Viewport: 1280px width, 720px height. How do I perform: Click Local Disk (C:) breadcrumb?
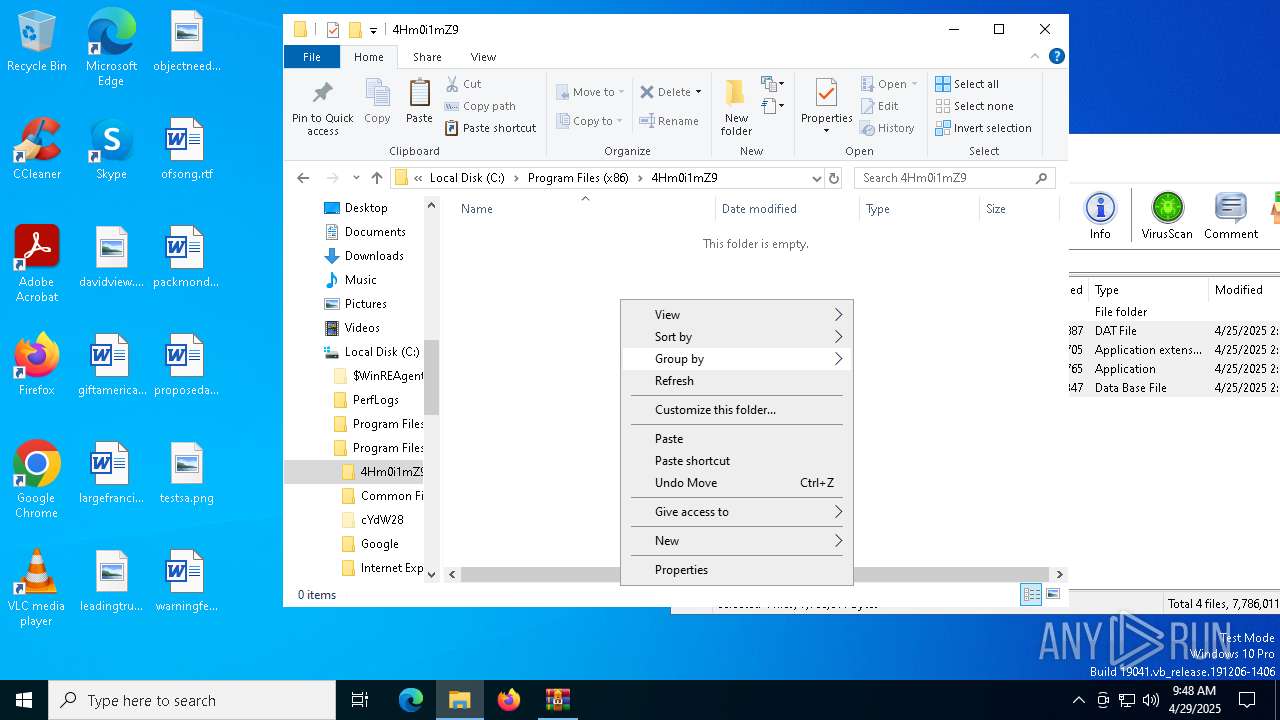[467, 178]
